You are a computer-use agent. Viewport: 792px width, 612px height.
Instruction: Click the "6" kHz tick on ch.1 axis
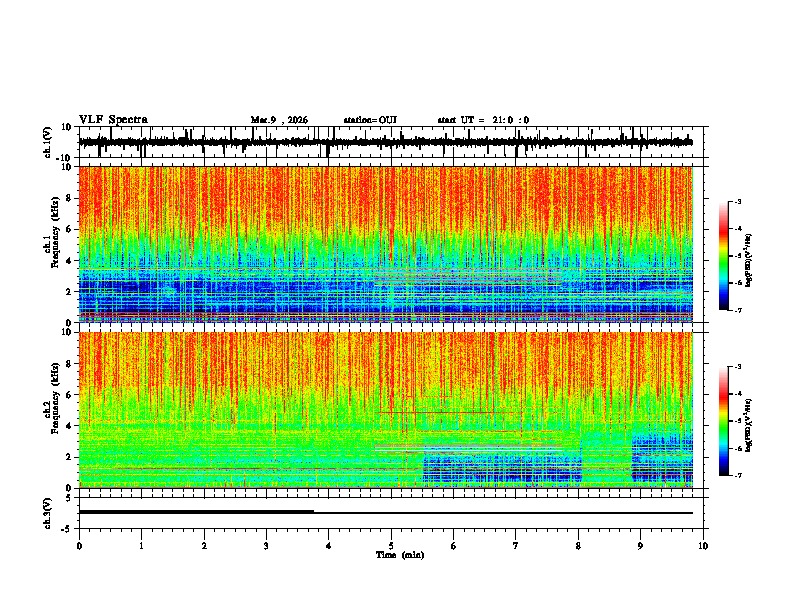[69, 230]
